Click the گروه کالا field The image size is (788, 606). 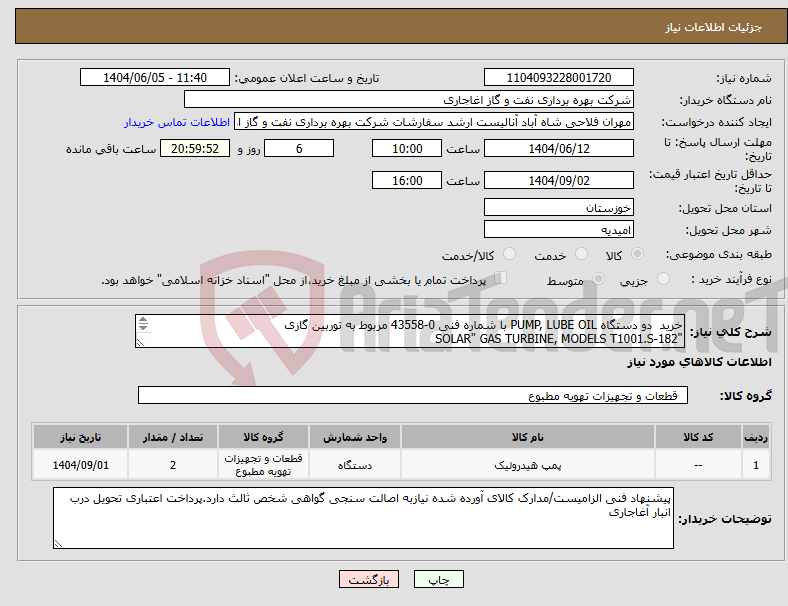pyautogui.click(x=413, y=395)
